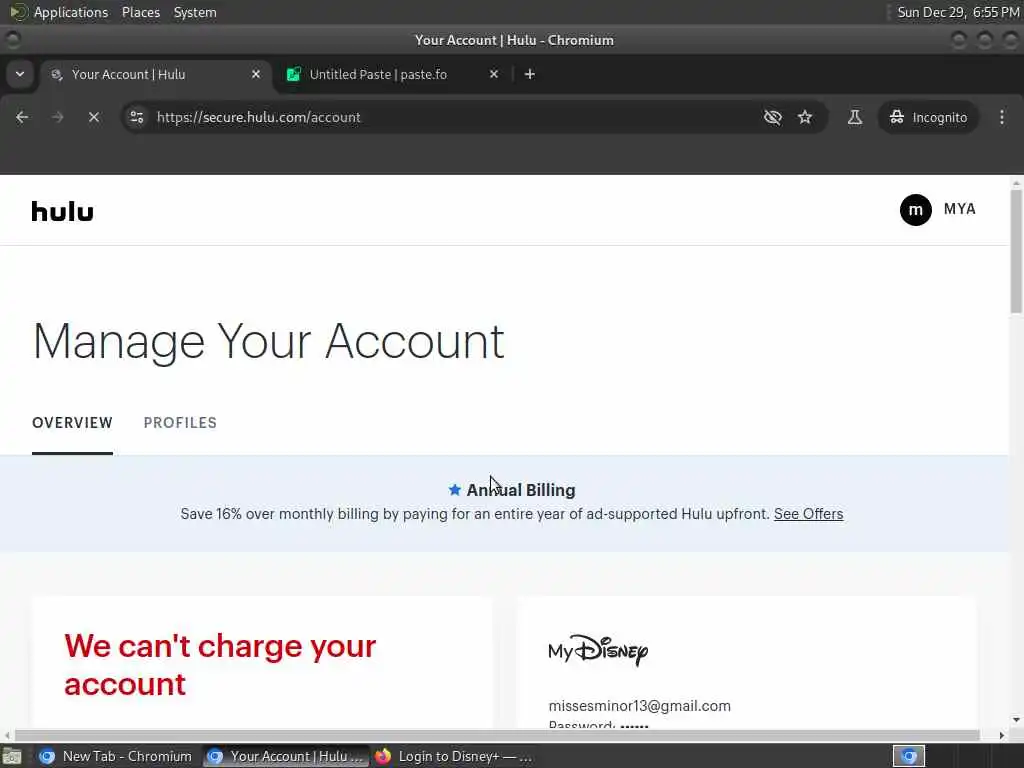Select the missesminor13@gmail.com email text
This screenshot has width=1024, height=768.
(x=639, y=706)
